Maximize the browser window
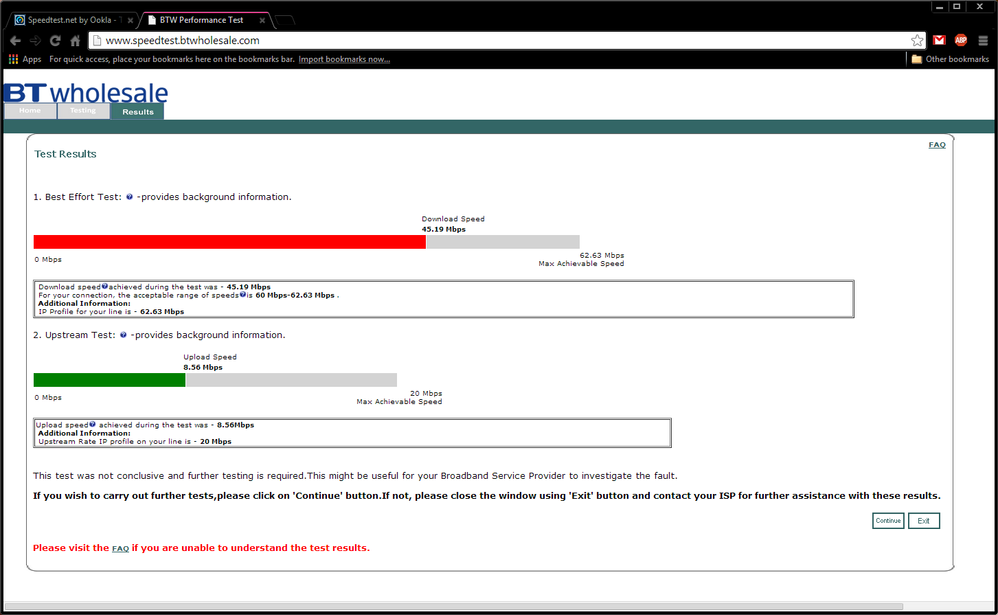The width and height of the screenshot is (998, 615). (x=957, y=7)
